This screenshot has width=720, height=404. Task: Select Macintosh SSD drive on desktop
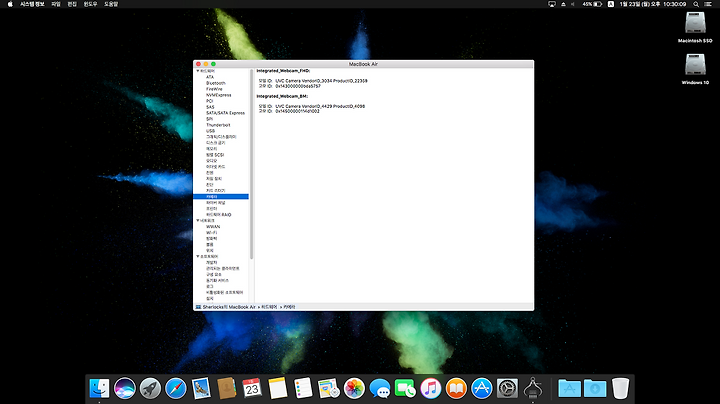pyautogui.click(x=695, y=27)
